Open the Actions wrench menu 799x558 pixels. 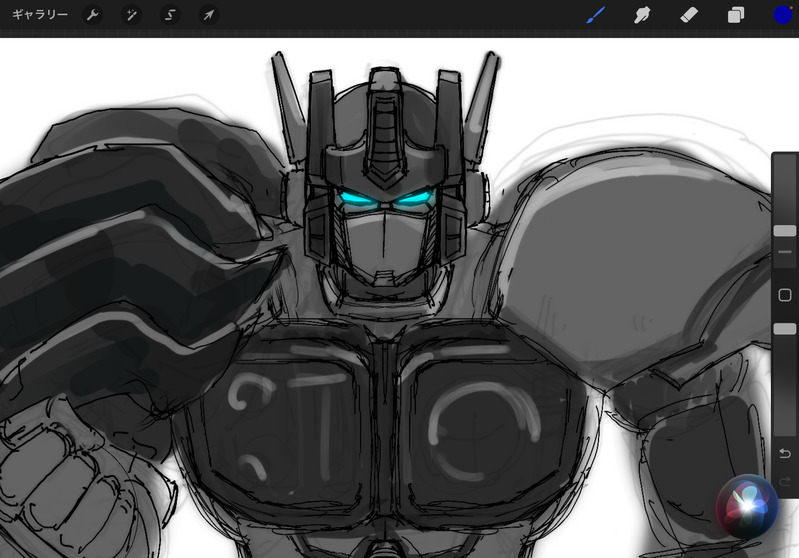(92, 15)
